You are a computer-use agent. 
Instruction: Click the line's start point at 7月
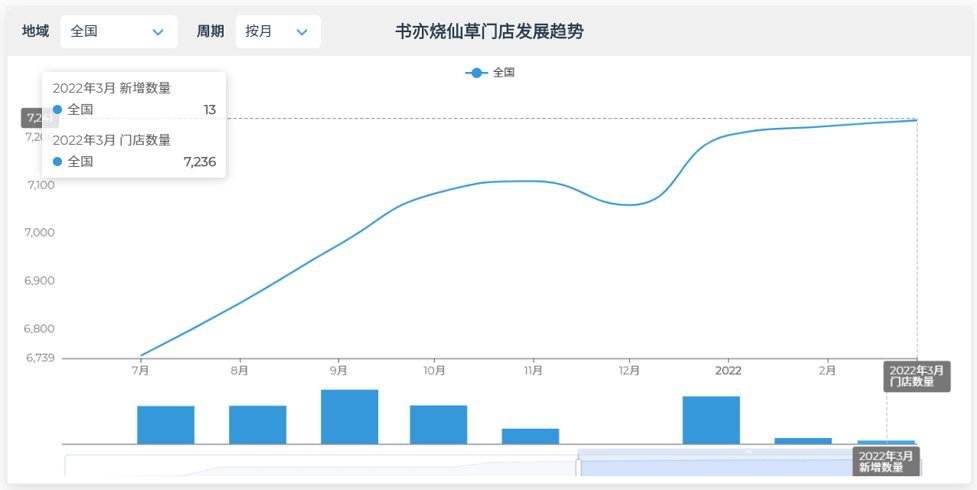pos(141,355)
